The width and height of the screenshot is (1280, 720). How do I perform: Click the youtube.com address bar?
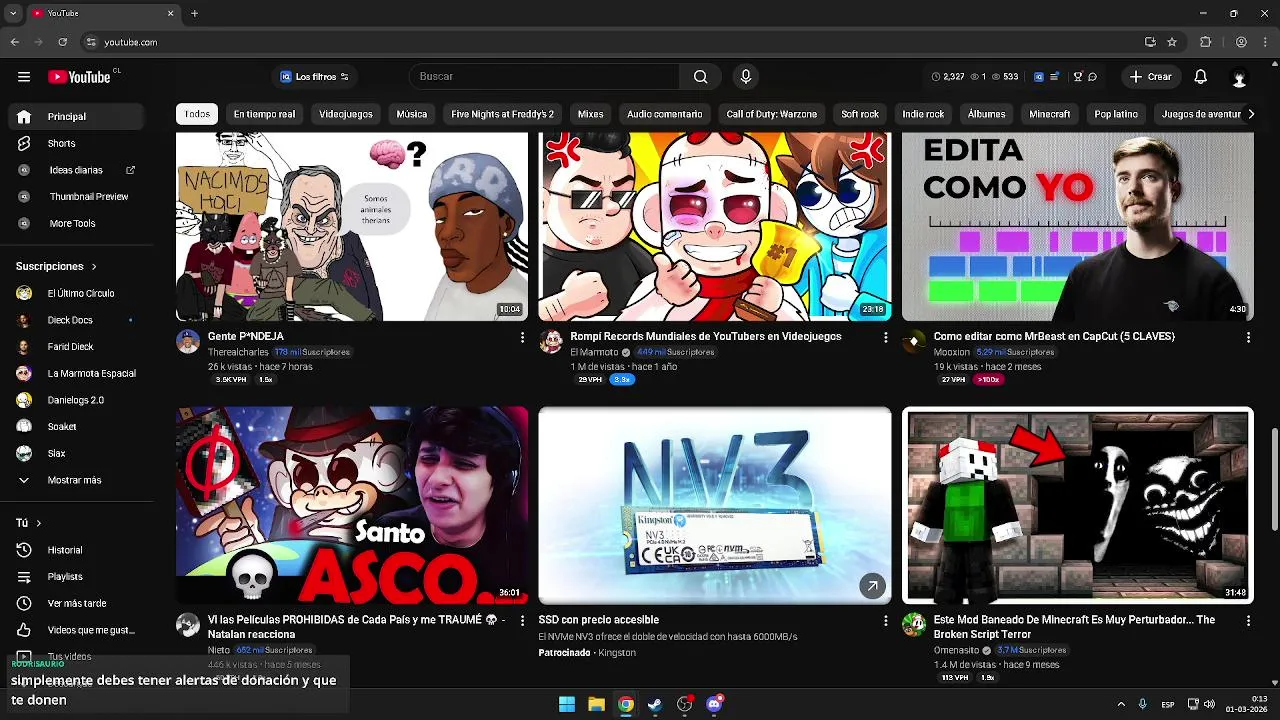coord(610,42)
